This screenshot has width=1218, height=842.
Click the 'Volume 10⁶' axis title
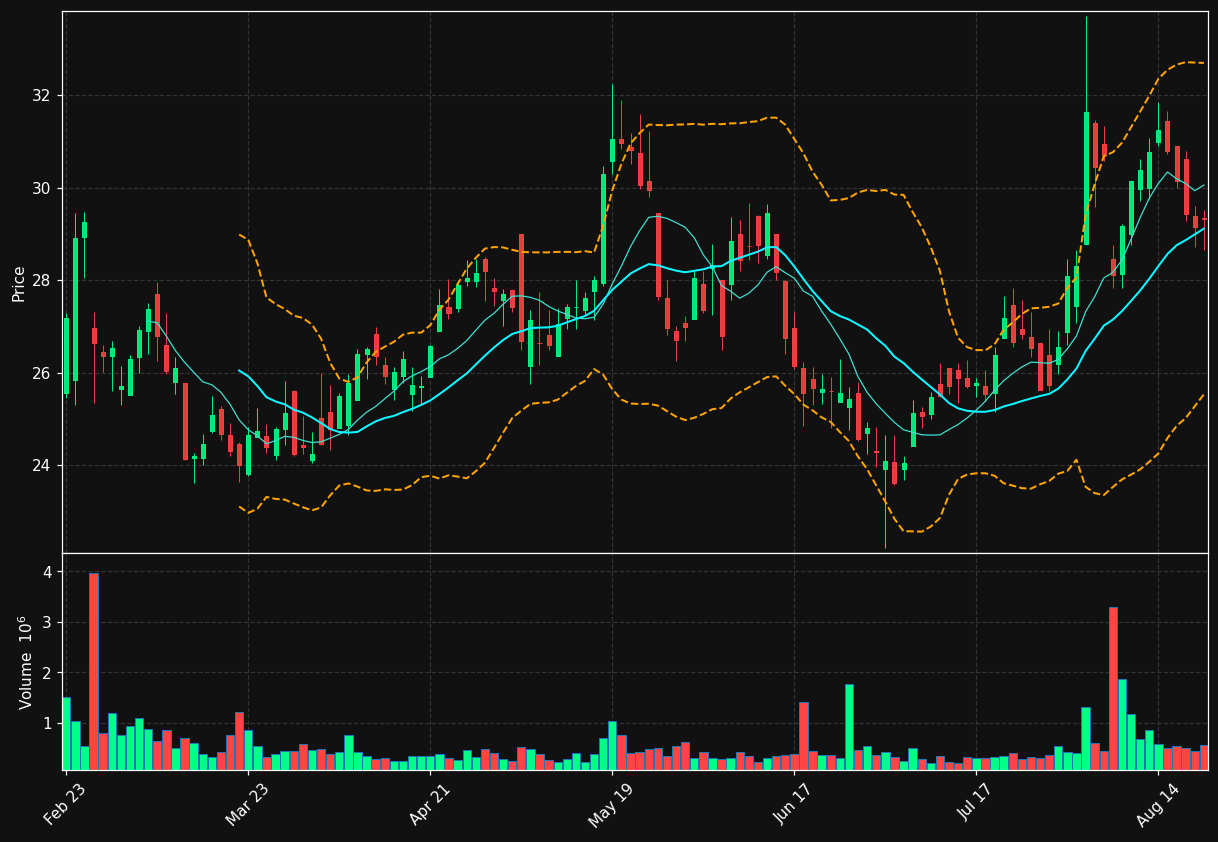coord(26,662)
